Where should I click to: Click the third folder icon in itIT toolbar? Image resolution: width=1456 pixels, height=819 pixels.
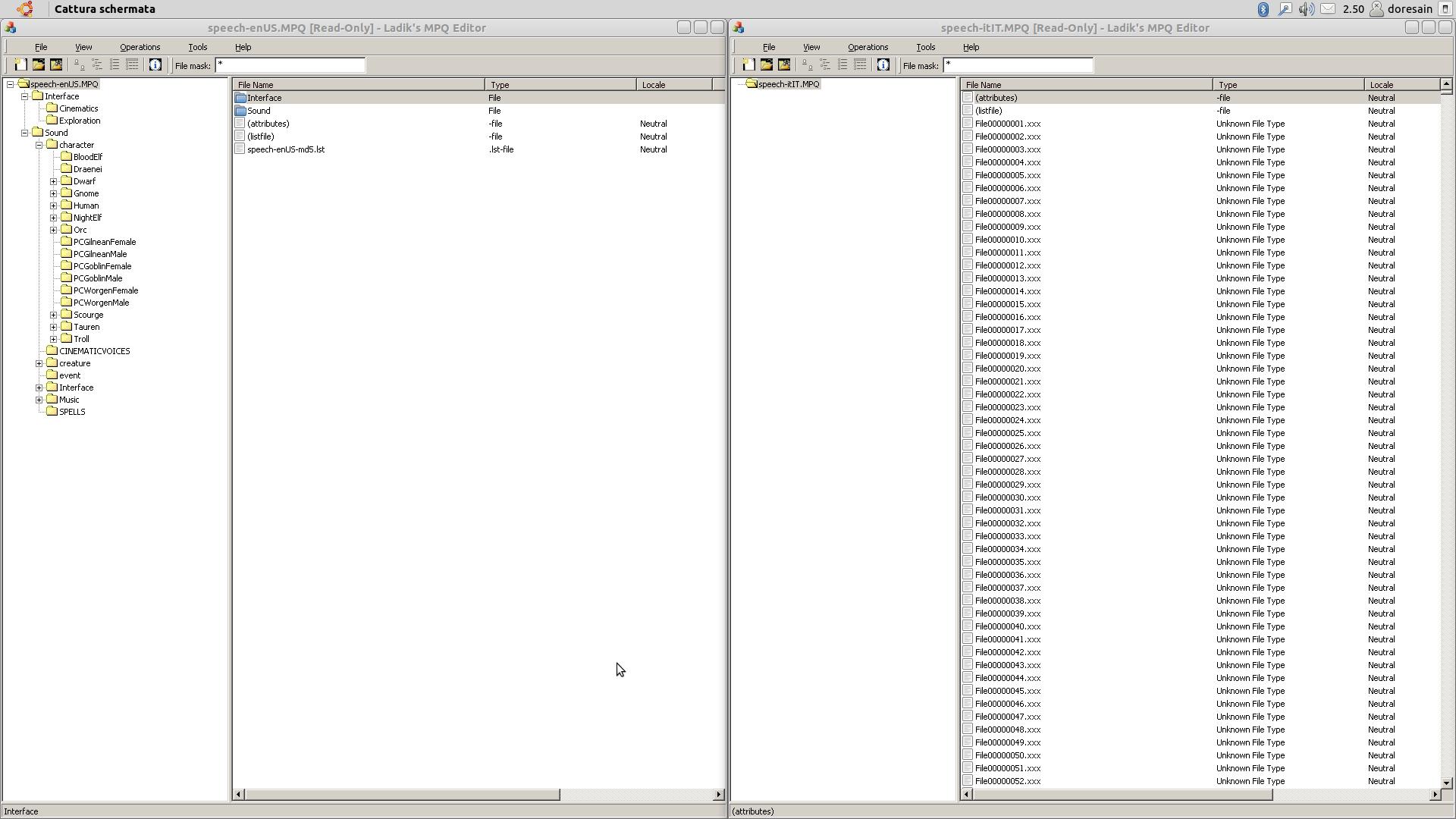coord(784,65)
